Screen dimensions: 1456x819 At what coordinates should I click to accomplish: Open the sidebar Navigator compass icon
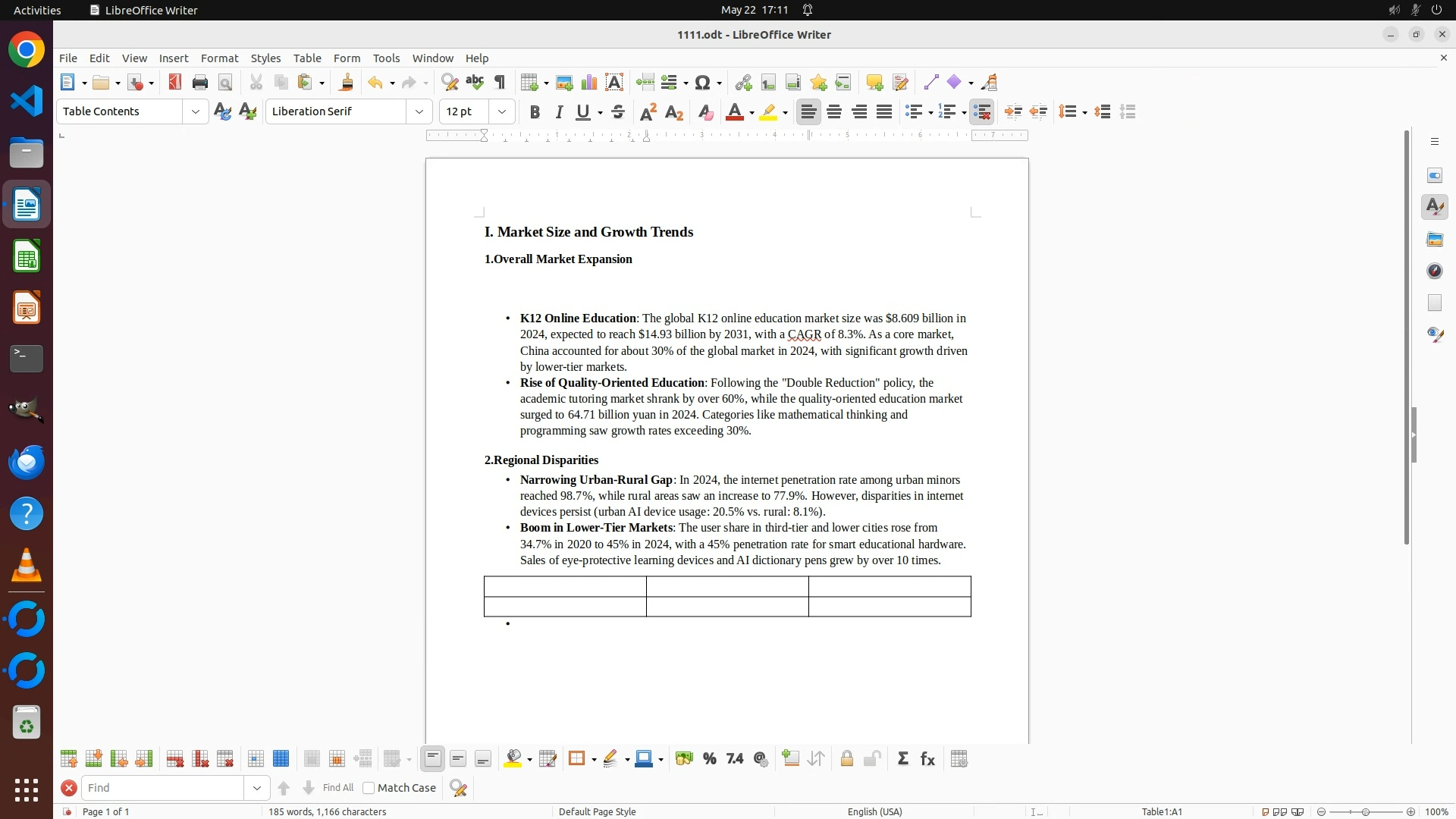tap(1435, 271)
